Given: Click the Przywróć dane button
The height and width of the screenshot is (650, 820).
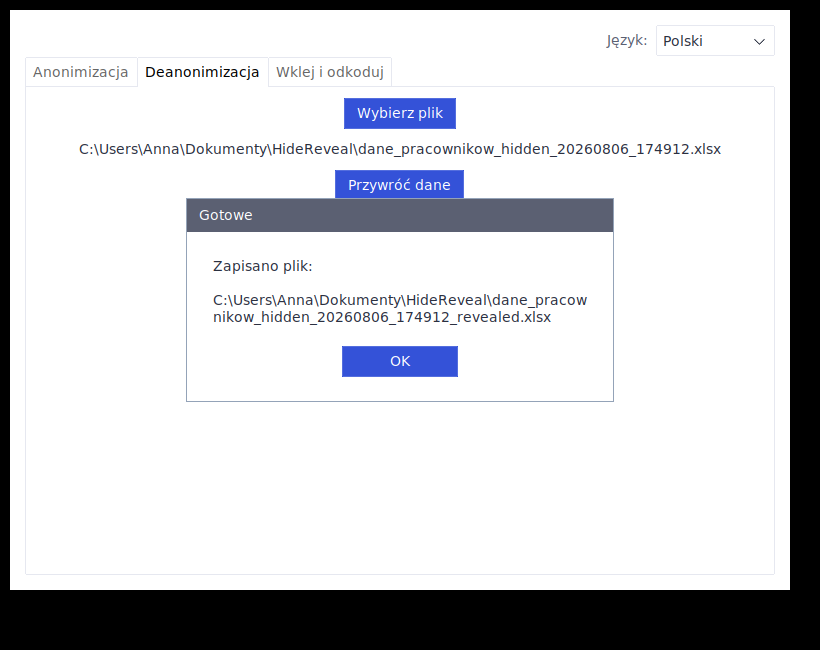Looking at the screenshot, I should (399, 185).
